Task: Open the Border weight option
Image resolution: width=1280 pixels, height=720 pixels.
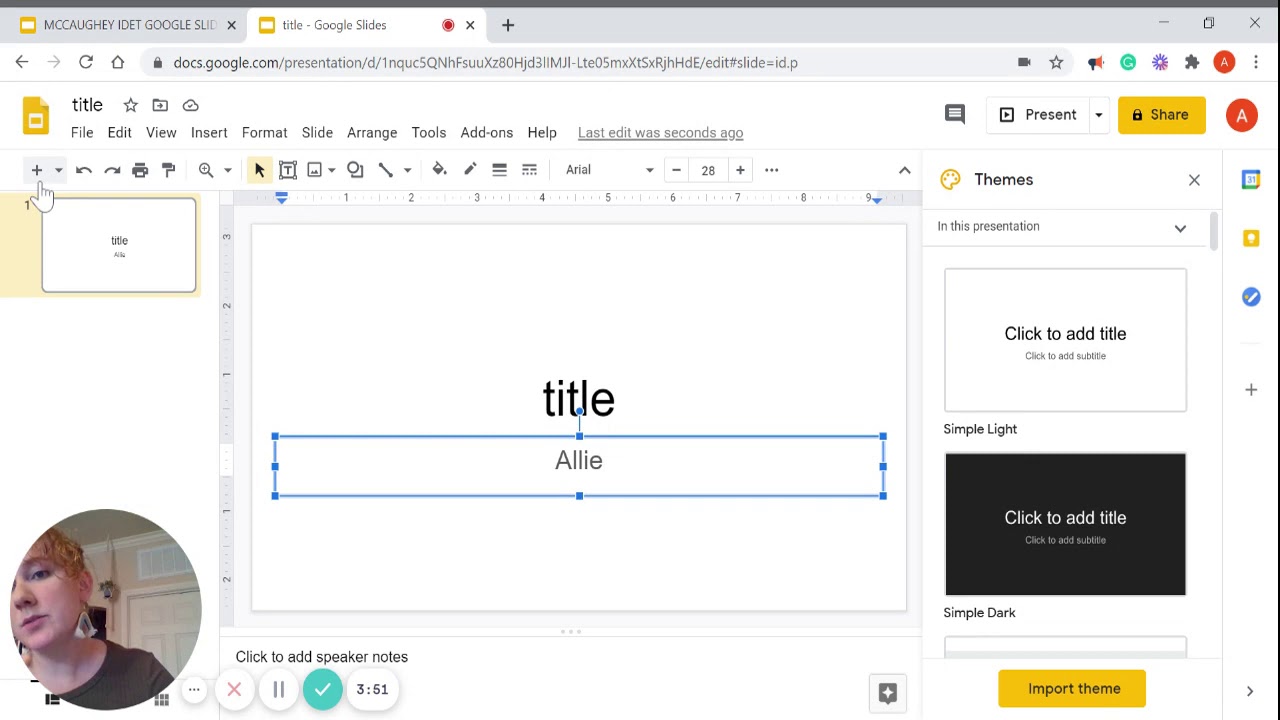Action: (499, 170)
